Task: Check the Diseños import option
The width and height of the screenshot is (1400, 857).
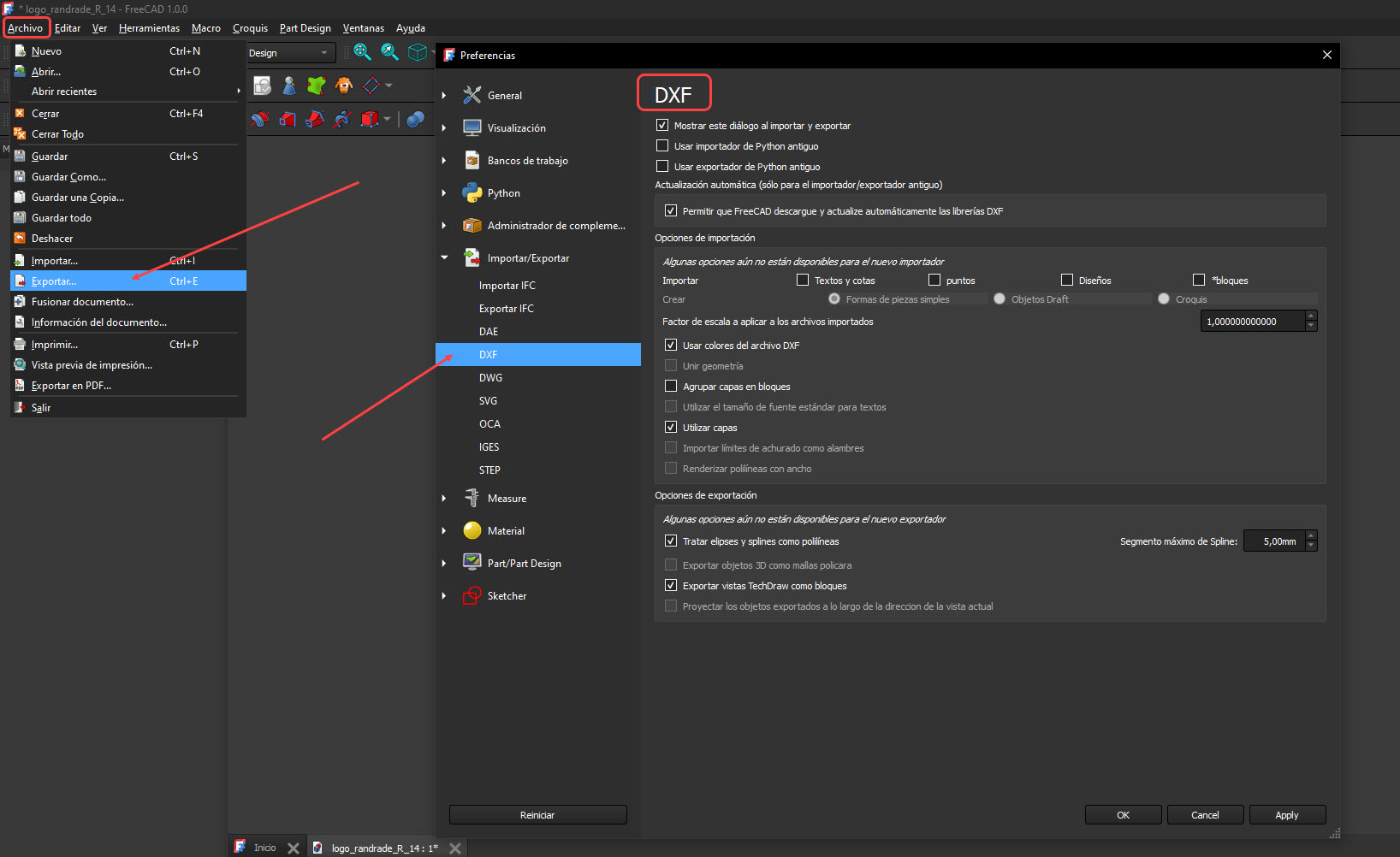Action: coord(1067,280)
